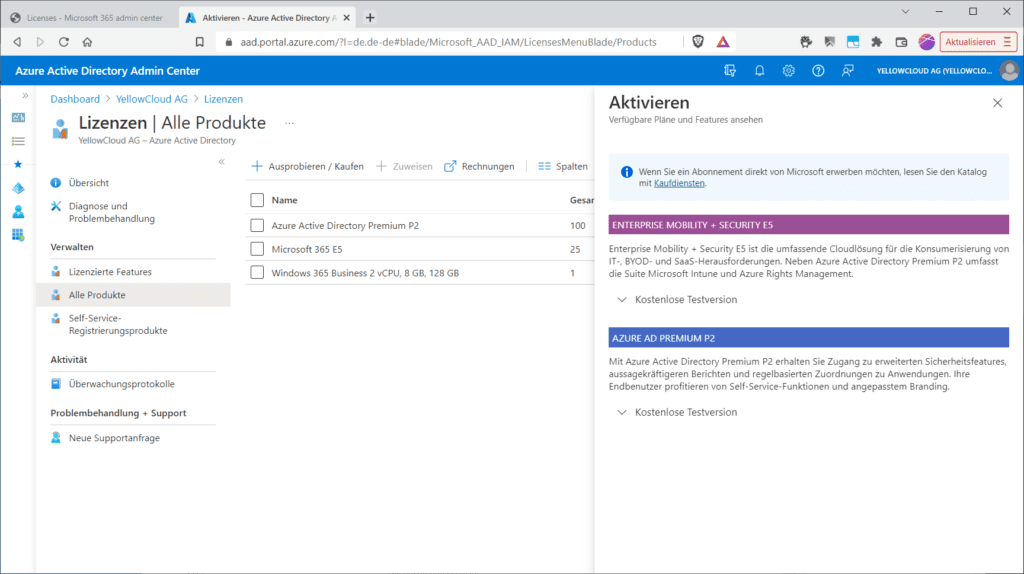Open Rechnungen external link
Screen dimensions: 1024x574
click(479, 167)
